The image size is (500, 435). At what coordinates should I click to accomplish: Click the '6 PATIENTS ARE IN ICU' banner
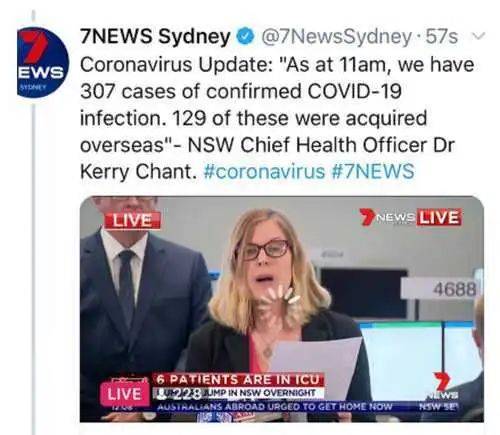pos(238,379)
